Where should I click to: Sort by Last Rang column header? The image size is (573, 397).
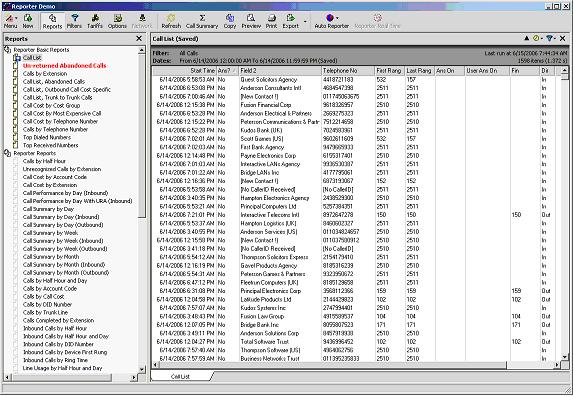420,71
